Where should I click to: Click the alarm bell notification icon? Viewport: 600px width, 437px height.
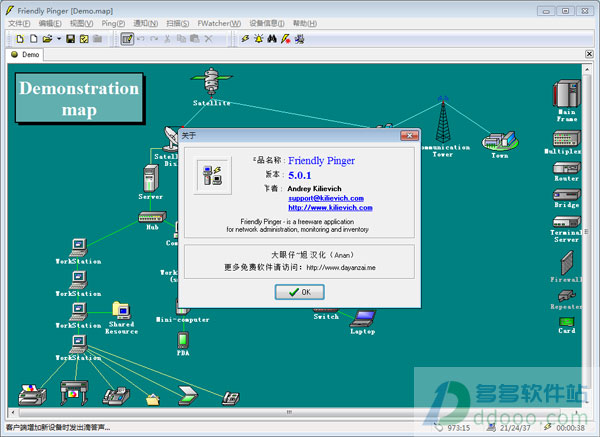pos(259,39)
